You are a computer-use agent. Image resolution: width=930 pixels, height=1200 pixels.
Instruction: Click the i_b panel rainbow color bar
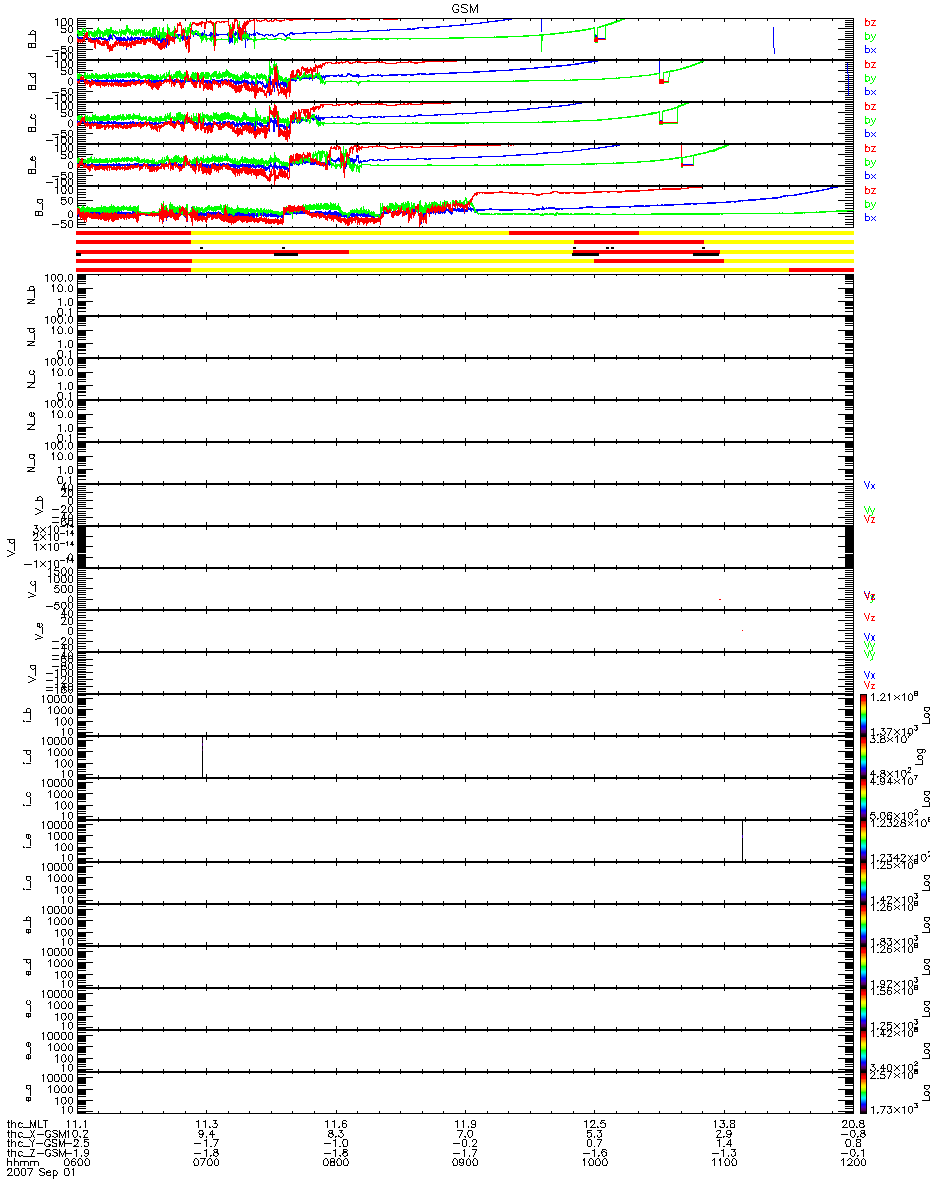point(862,714)
